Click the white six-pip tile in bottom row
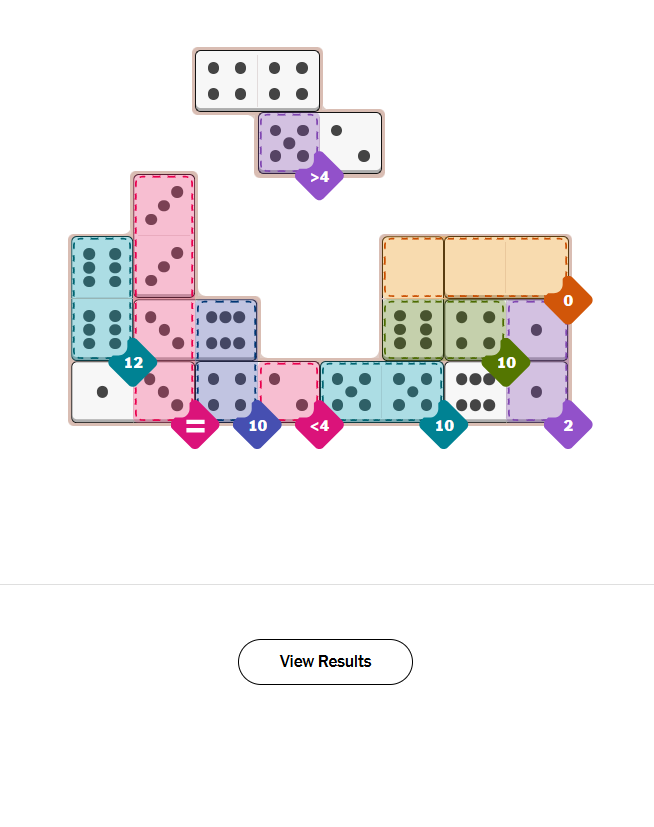The image size is (654, 827). (x=474, y=391)
